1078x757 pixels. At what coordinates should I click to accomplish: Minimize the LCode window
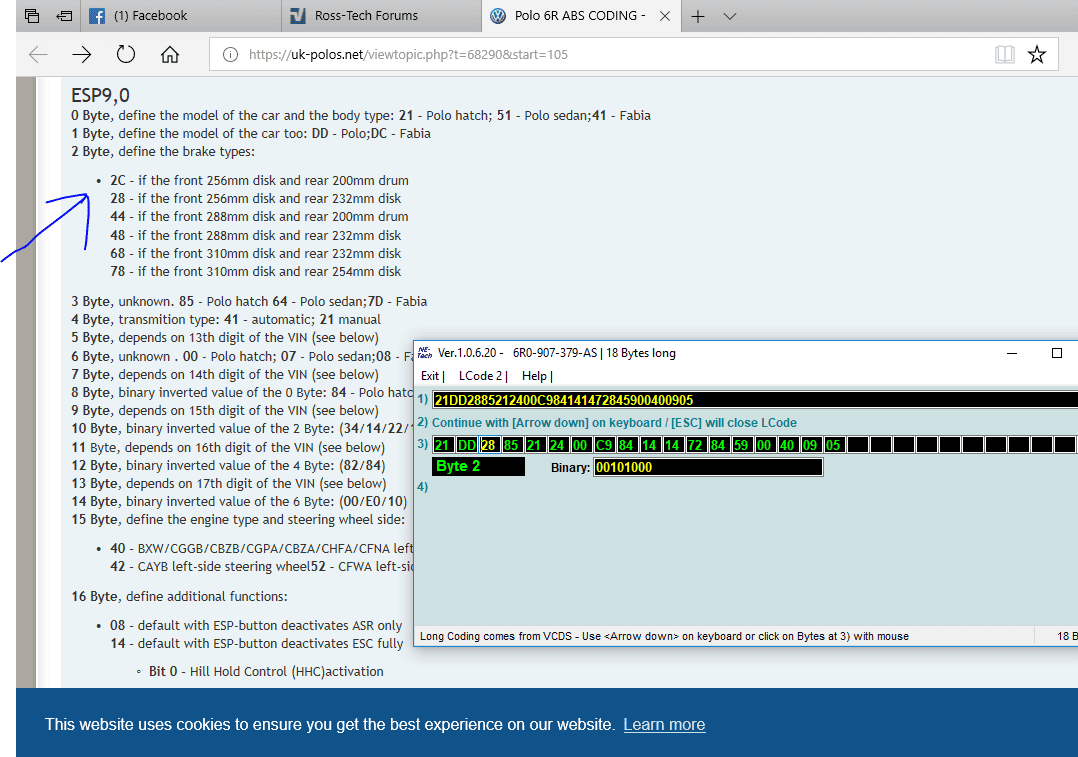pyautogui.click(x=1012, y=353)
